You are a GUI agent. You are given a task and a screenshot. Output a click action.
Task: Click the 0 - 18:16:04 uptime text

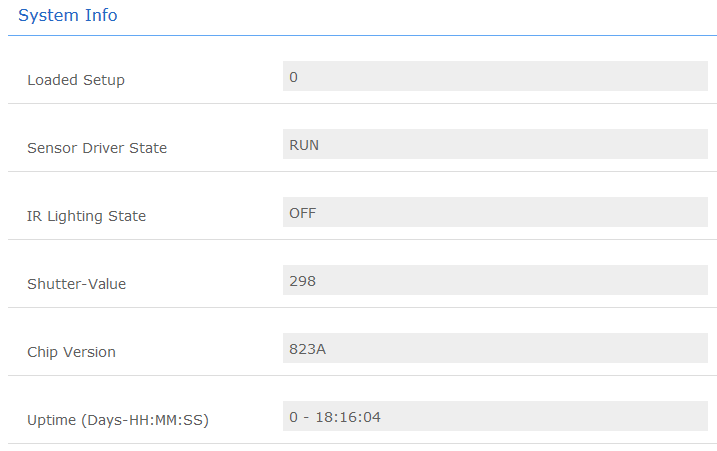[335, 417]
